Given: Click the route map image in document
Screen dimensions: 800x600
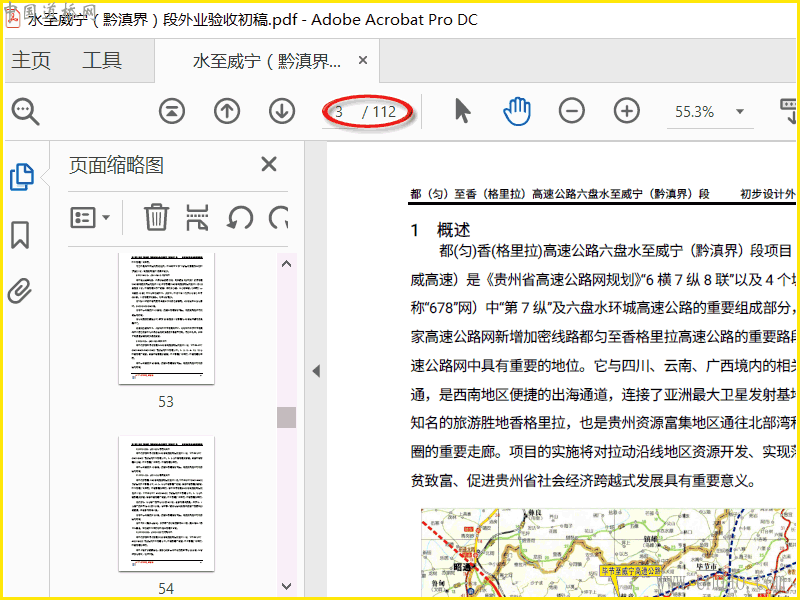Looking at the screenshot, I should 609,553.
